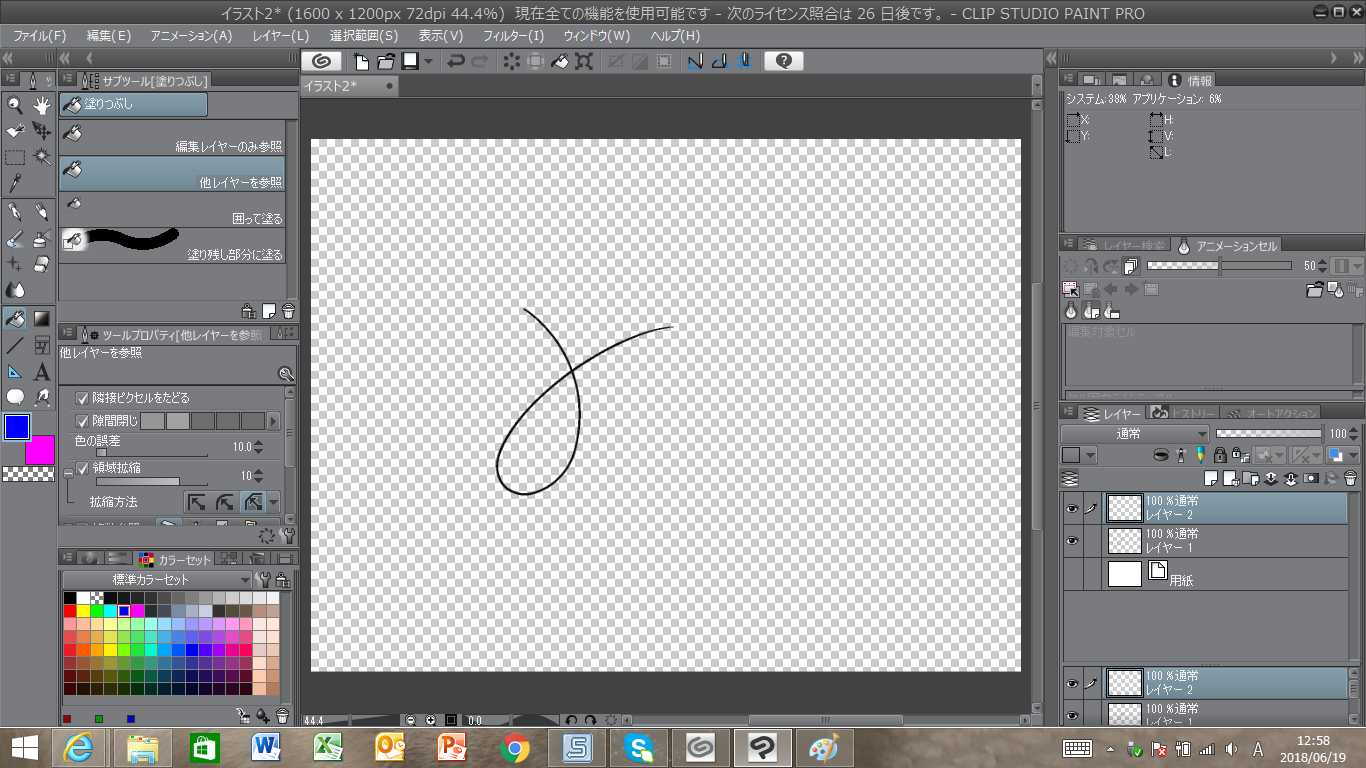Open the 通常 blending mode dropdown
The width and height of the screenshot is (1366, 768).
tap(1135, 434)
